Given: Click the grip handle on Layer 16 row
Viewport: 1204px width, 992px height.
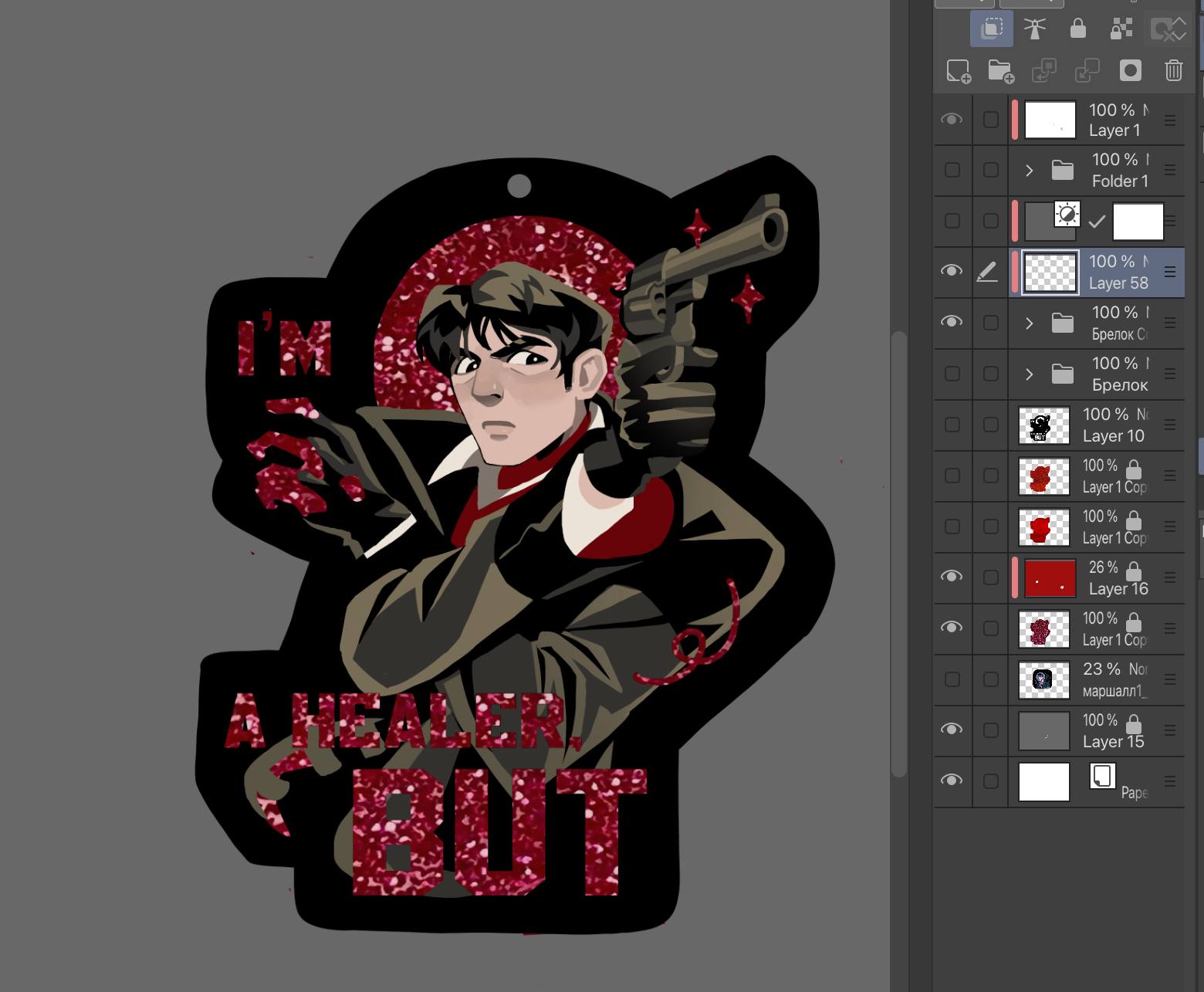Looking at the screenshot, I should pyautogui.click(x=1170, y=577).
